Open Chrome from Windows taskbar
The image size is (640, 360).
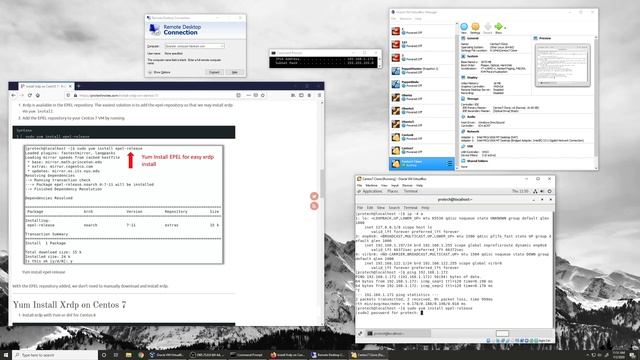point(141,355)
